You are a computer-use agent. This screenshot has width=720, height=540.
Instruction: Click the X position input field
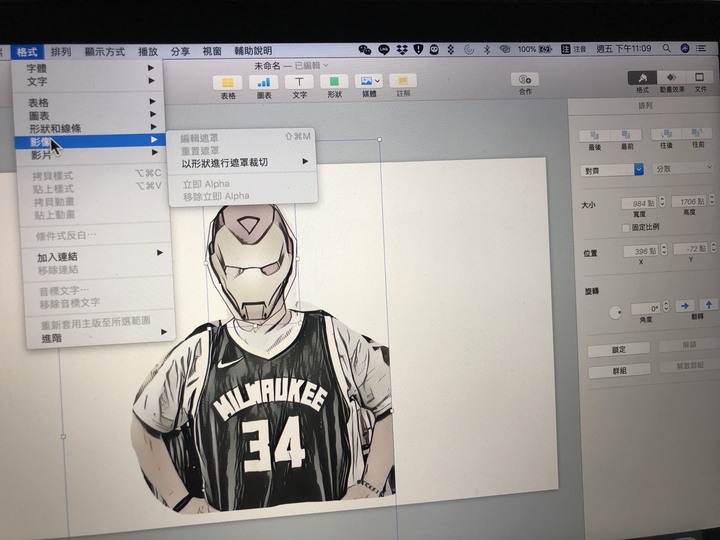point(641,251)
